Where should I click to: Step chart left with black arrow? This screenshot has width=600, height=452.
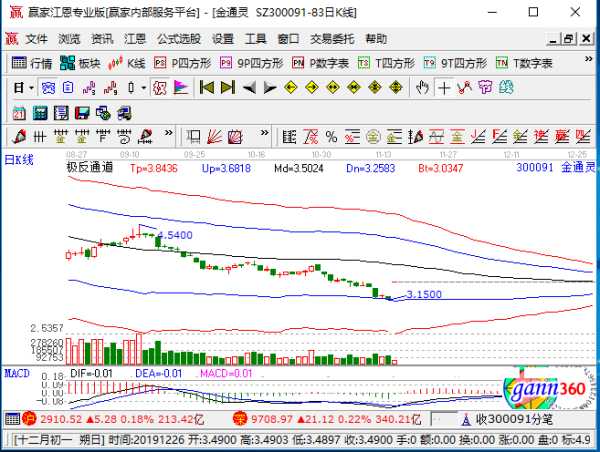coord(249,88)
